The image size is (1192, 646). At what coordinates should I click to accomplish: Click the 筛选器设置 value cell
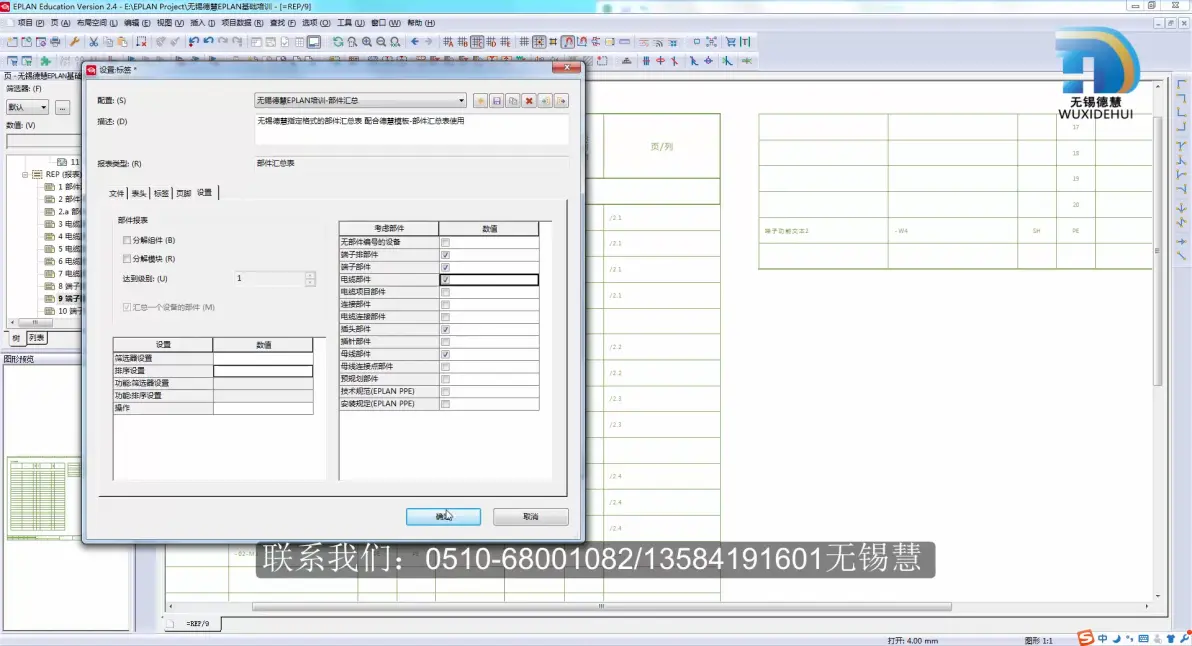pyautogui.click(x=263, y=358)
